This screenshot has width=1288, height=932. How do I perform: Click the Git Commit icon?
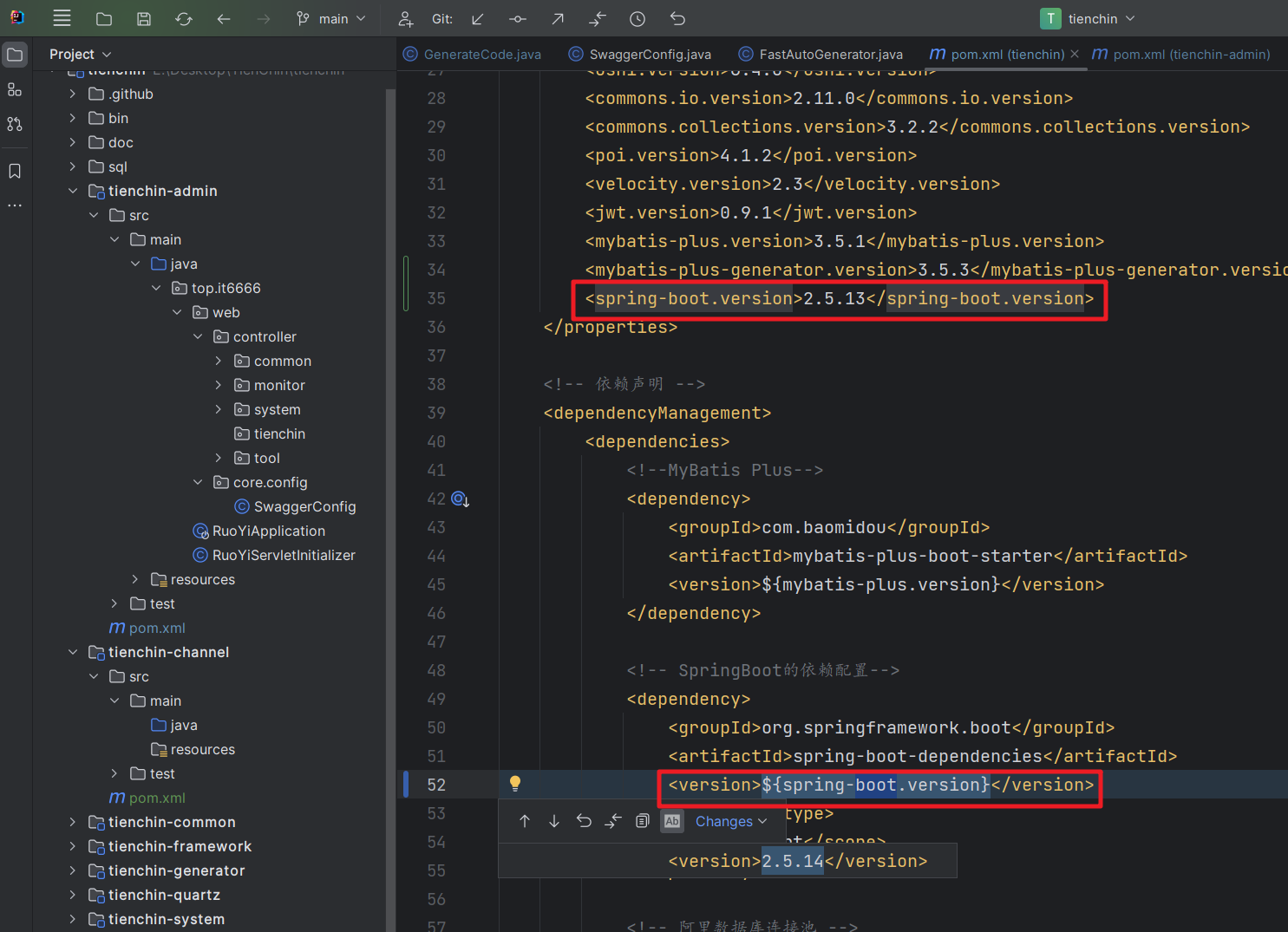coord(518,18)
